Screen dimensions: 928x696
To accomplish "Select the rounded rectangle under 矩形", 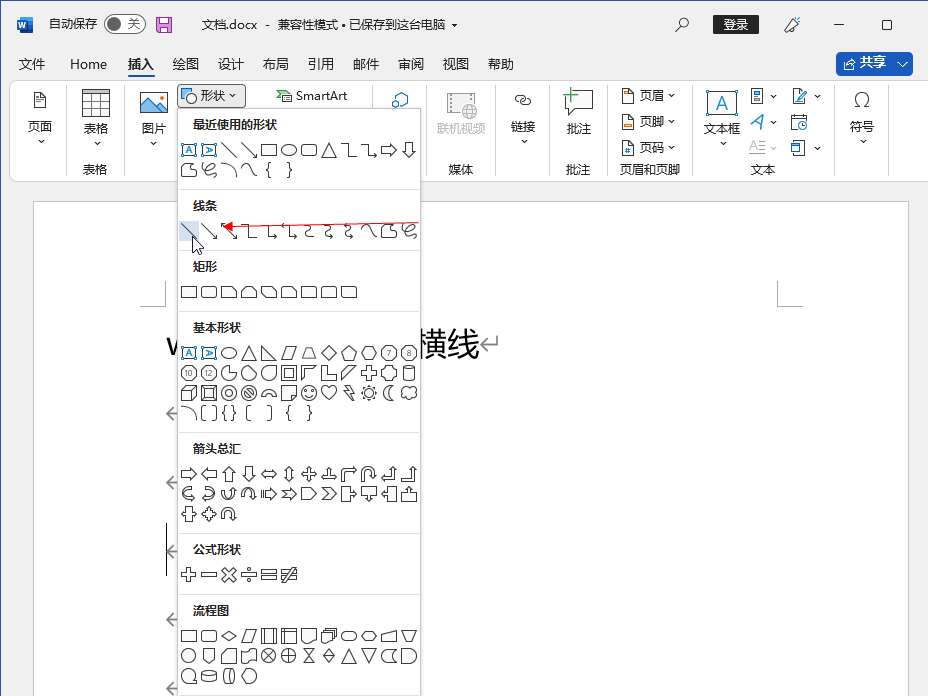I will pos(209,292).
